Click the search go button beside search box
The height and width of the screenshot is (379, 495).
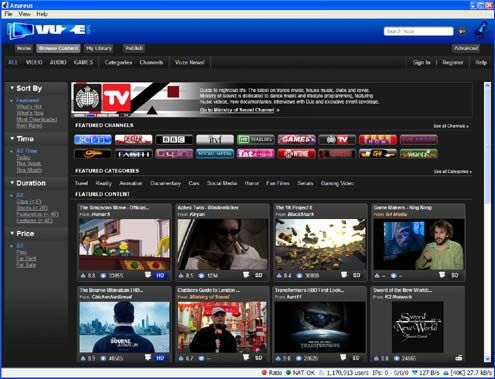462,31
